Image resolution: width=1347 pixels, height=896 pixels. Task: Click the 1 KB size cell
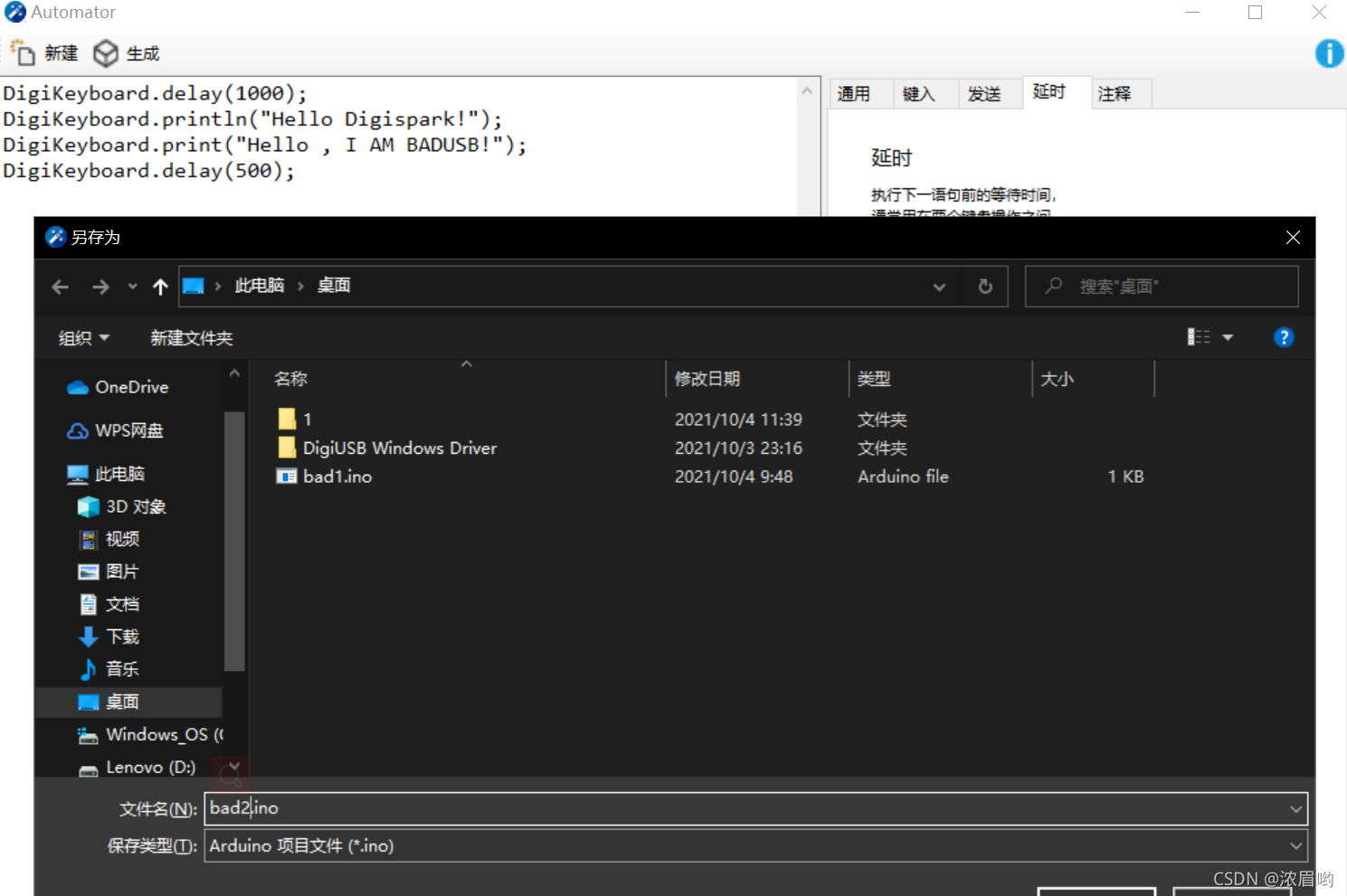point(1125,476)
